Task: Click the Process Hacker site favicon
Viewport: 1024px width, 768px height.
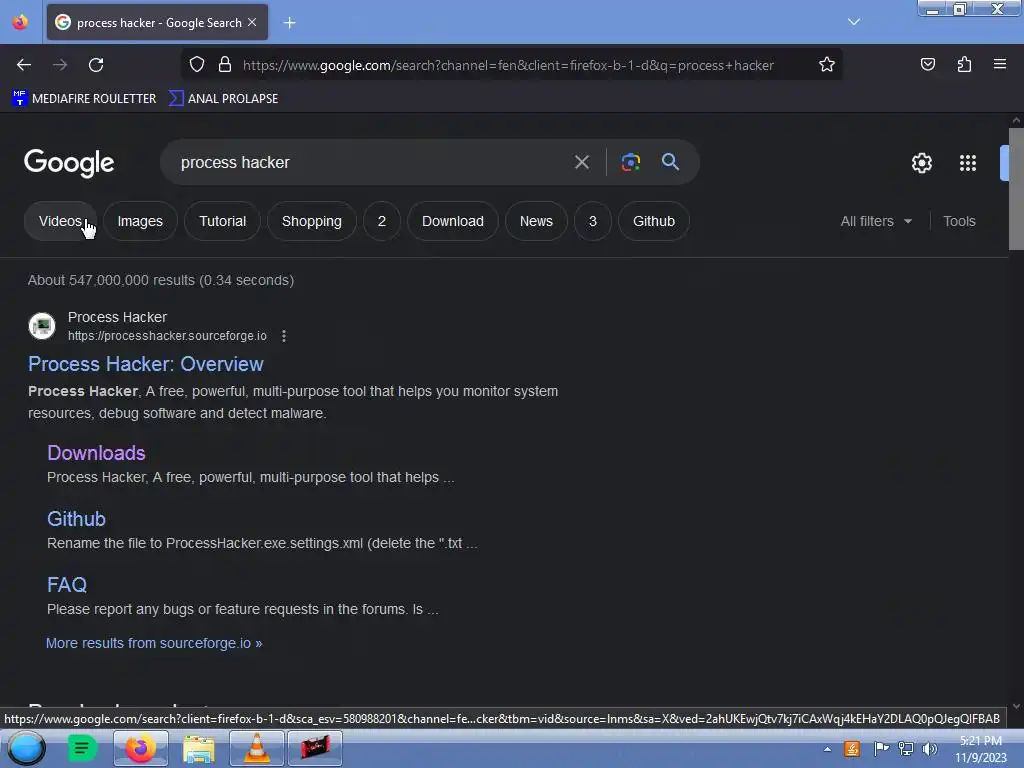Action: [42, 326]
